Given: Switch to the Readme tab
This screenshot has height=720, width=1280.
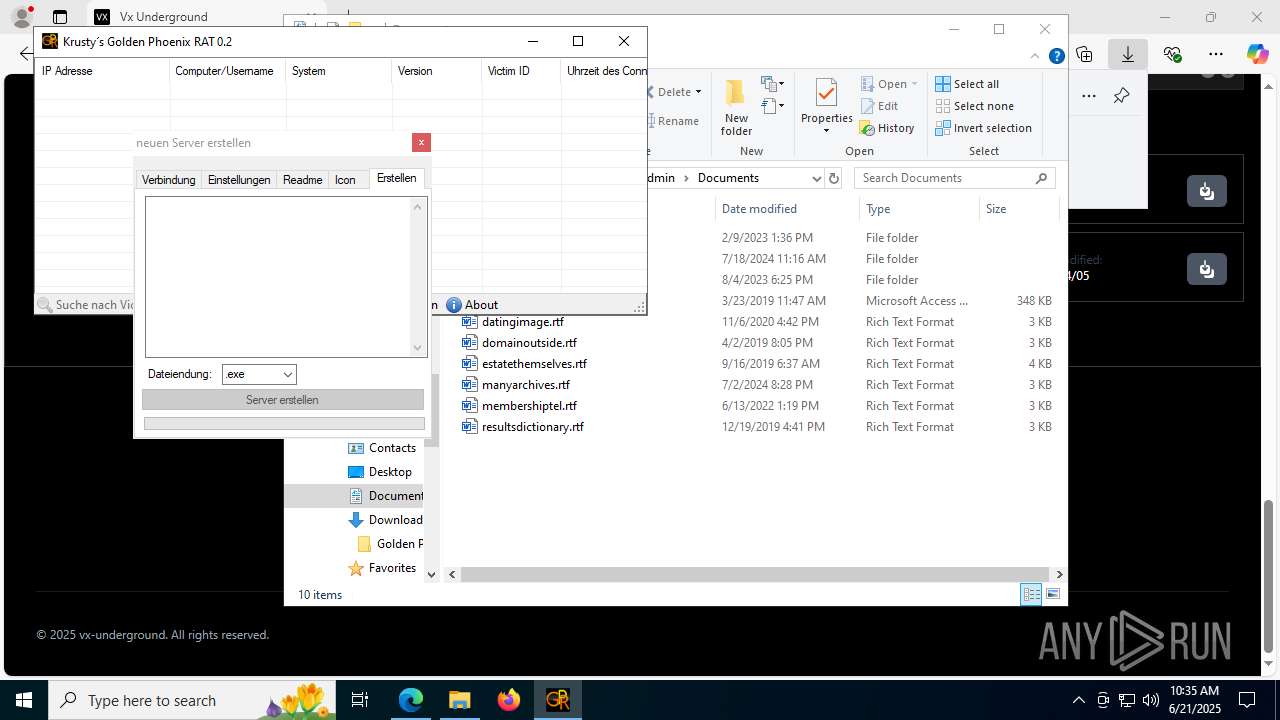Looking at the screenshot, I should click(302, 180).
